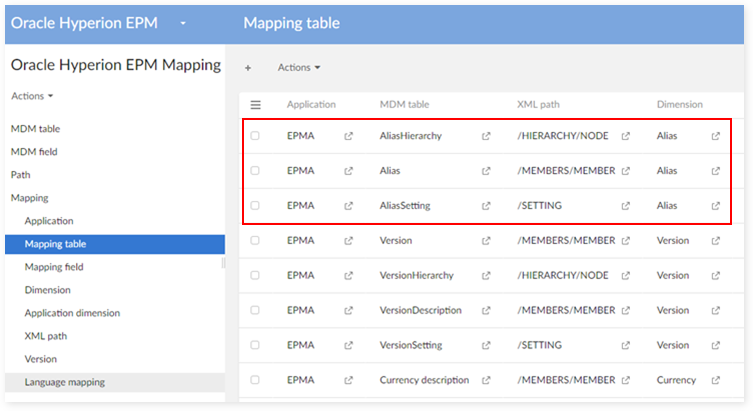Open the sidebar Actions dropdown

32,96
